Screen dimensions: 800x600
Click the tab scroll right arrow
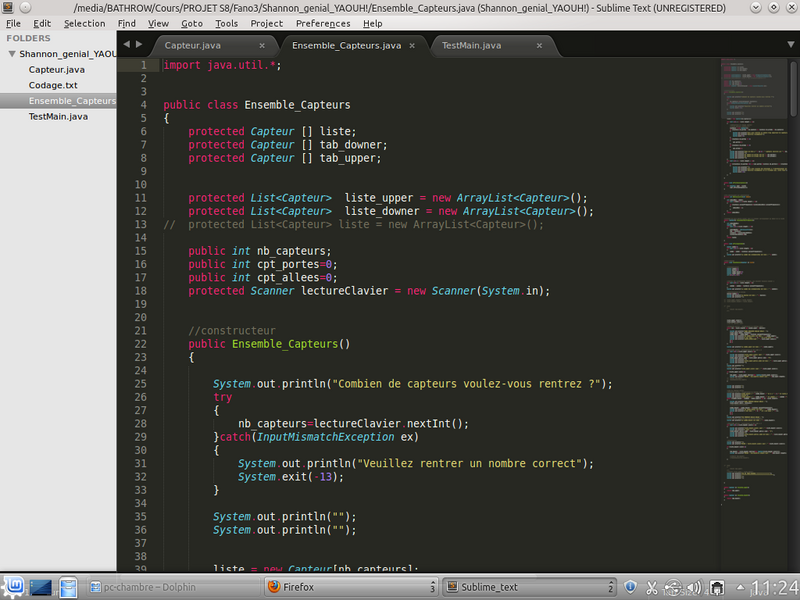[138, 45]
